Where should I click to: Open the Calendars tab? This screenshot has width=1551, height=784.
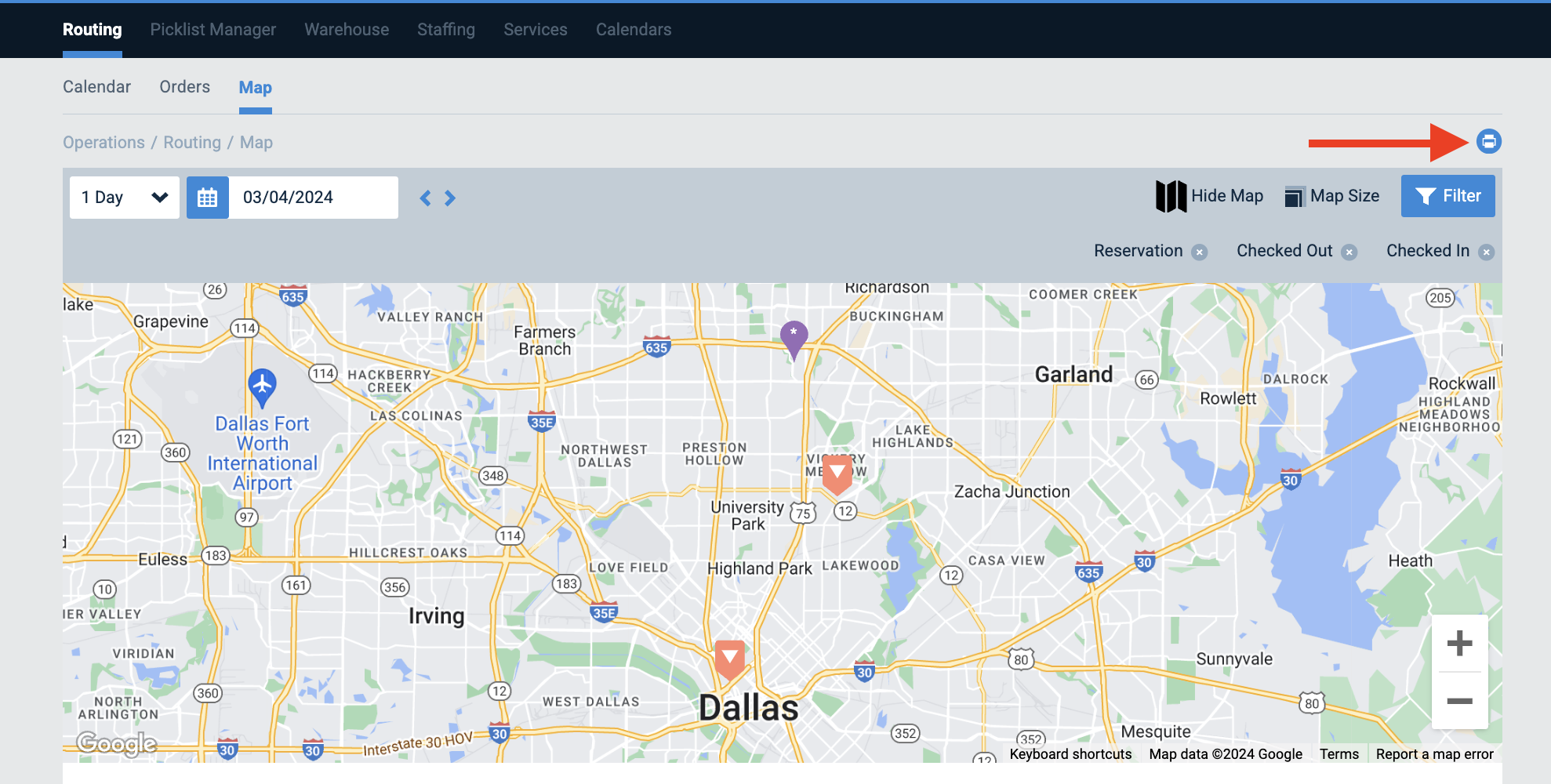(634, 30)
